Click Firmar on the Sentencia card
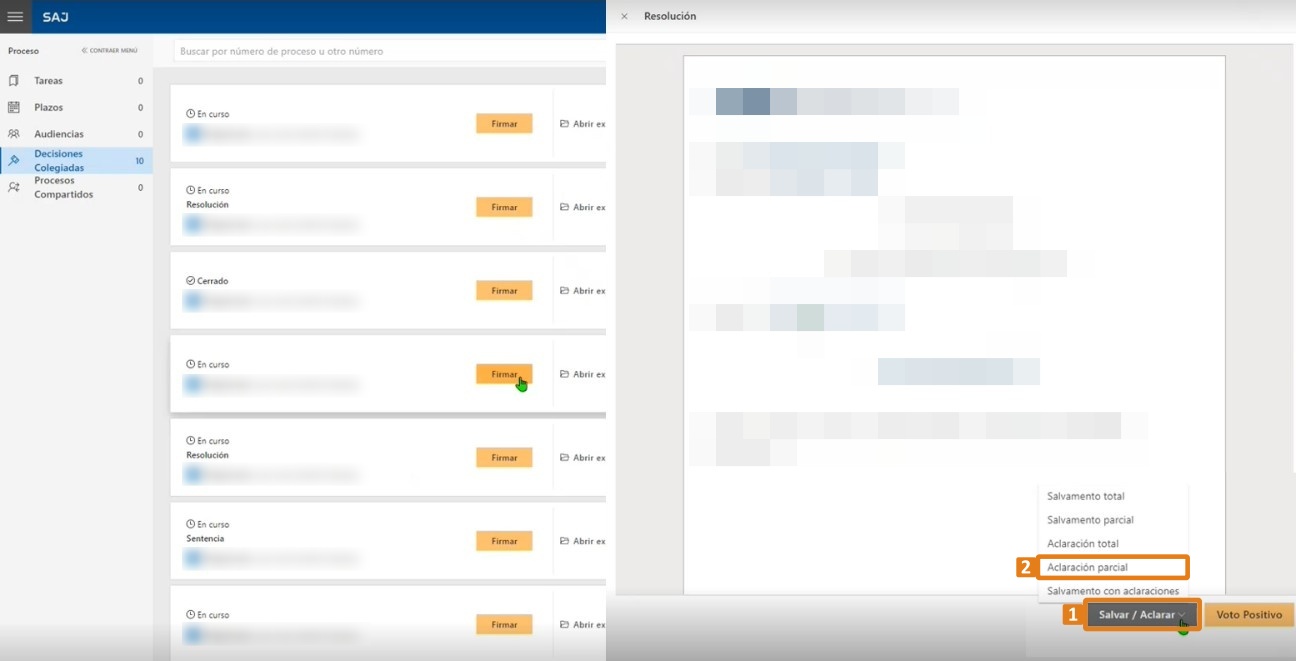Screen dimensions: 1296x661 [x=504, y=541]
